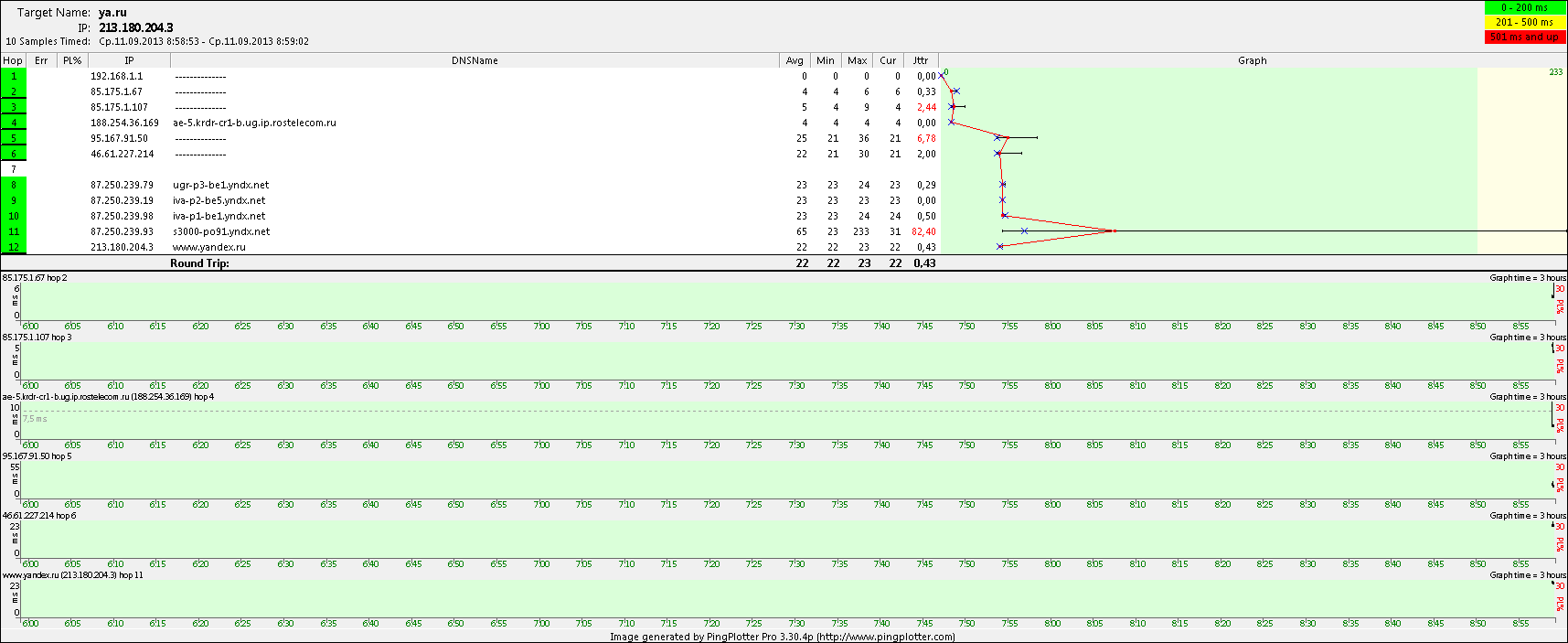
Task: Select the PL% column header
Action: pyautogui.click(x=72, y=60)
